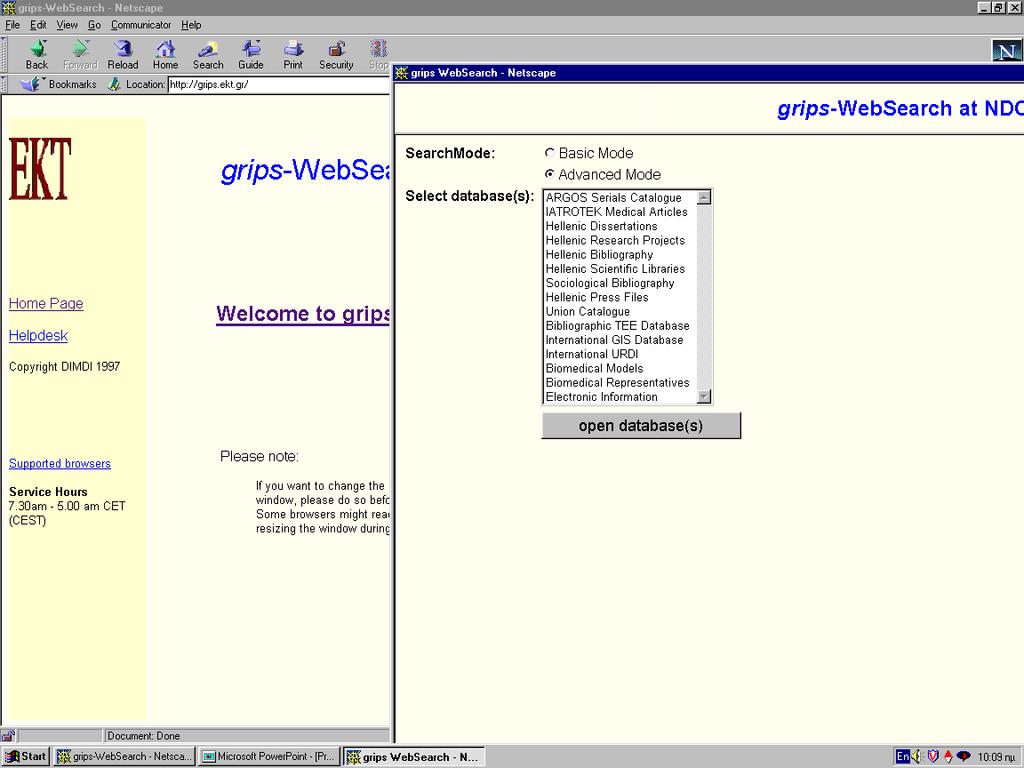
Task: Print the page with the Print icon
Action: (x=293, y=54)
